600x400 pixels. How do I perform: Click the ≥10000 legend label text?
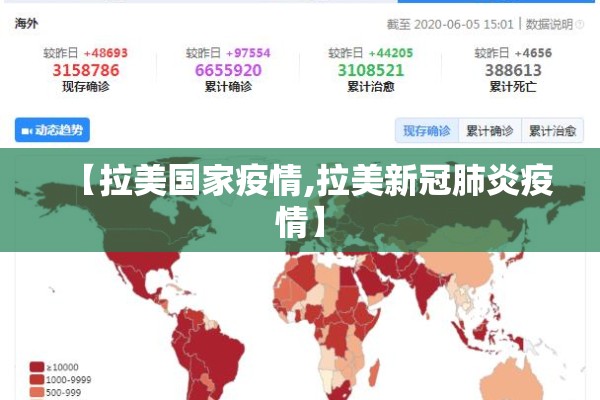pos(62,367)
